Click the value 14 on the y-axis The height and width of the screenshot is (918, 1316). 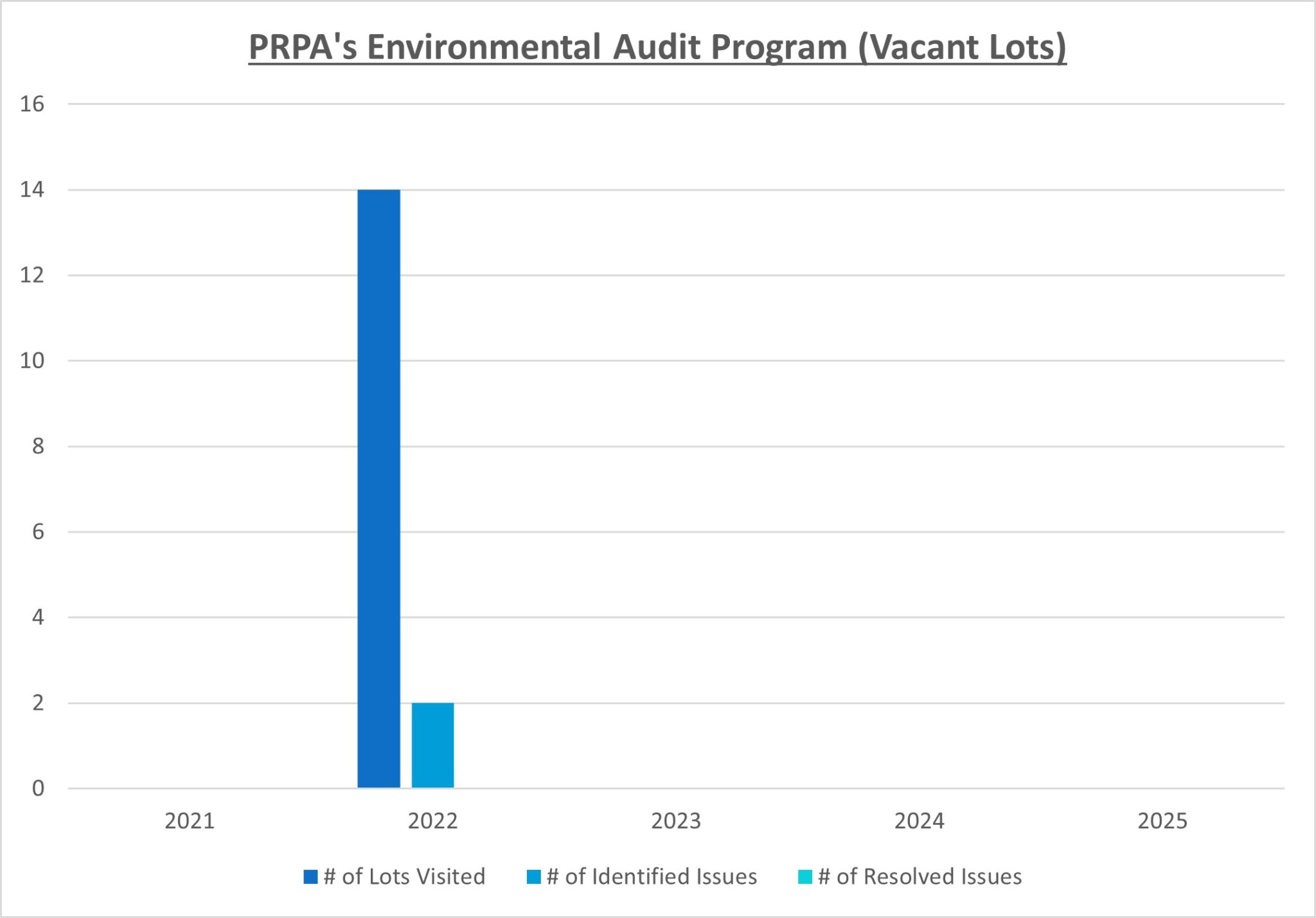(x=31, y=190)
